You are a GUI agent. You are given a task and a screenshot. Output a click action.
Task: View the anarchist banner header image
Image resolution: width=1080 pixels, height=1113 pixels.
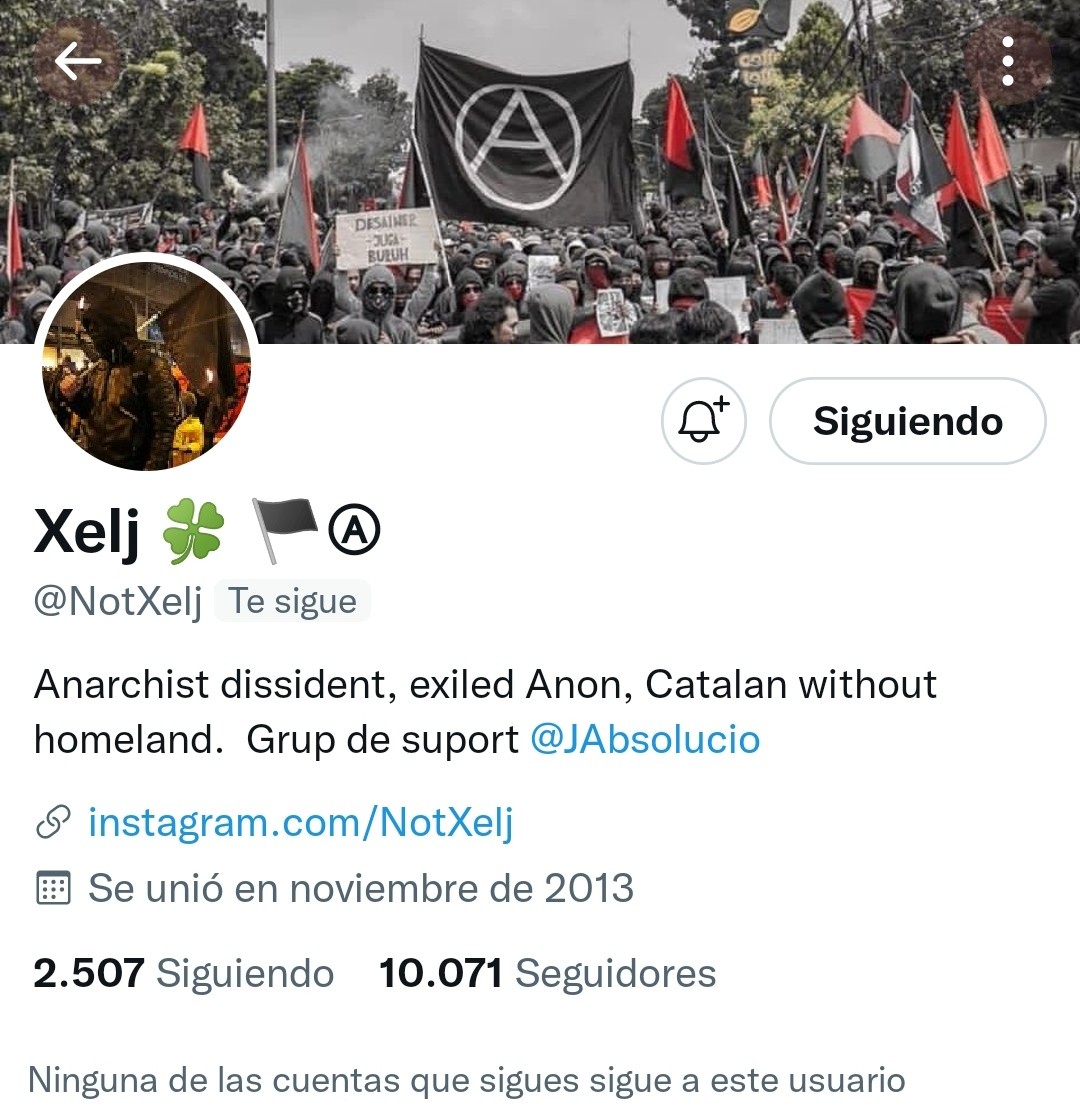540,172
